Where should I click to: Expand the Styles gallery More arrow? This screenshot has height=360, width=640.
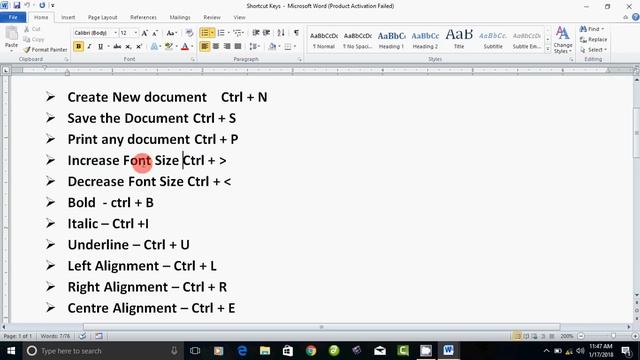coord(548,49)
